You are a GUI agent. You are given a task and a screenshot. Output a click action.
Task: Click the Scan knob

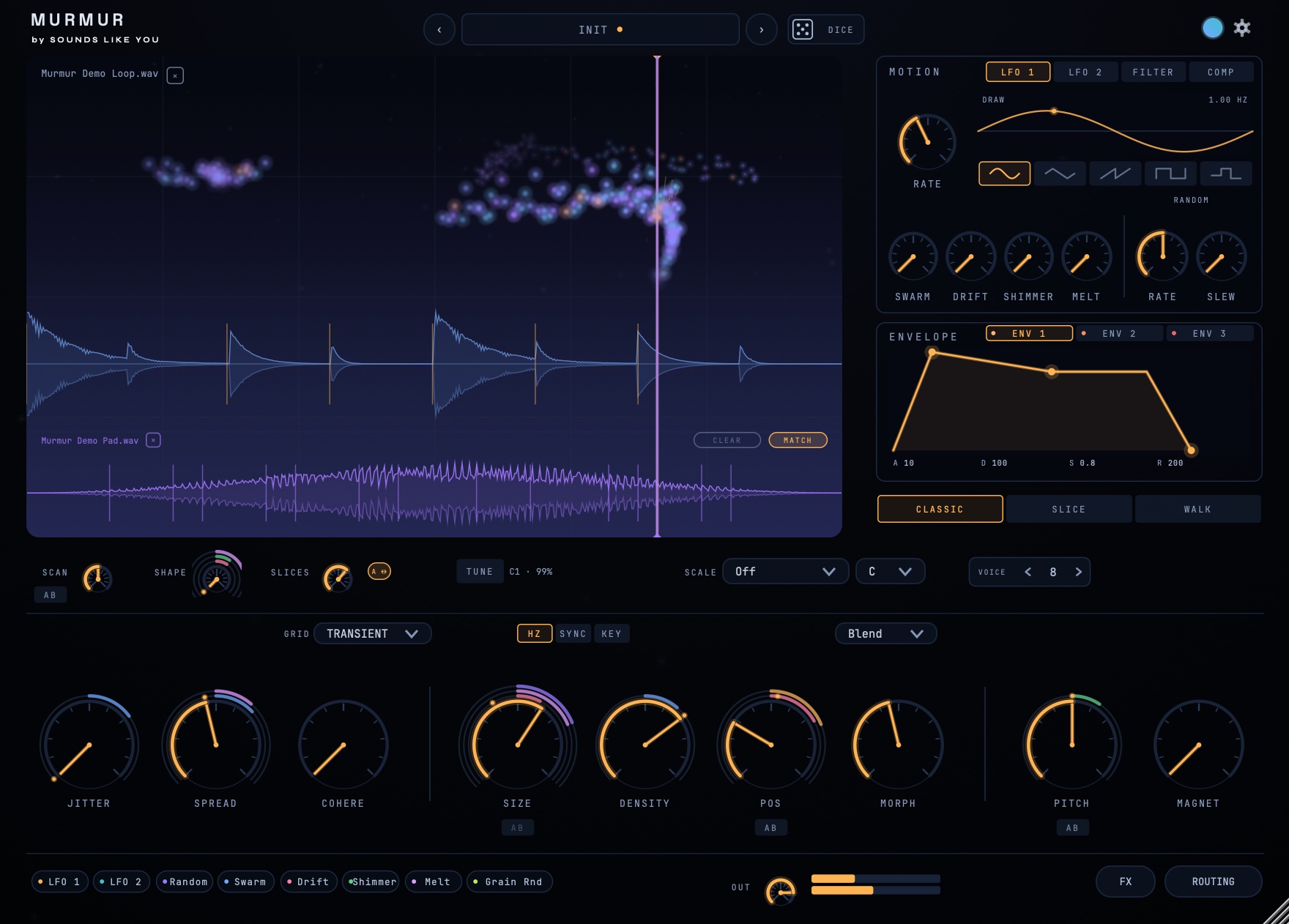click(x=97, y=578)
